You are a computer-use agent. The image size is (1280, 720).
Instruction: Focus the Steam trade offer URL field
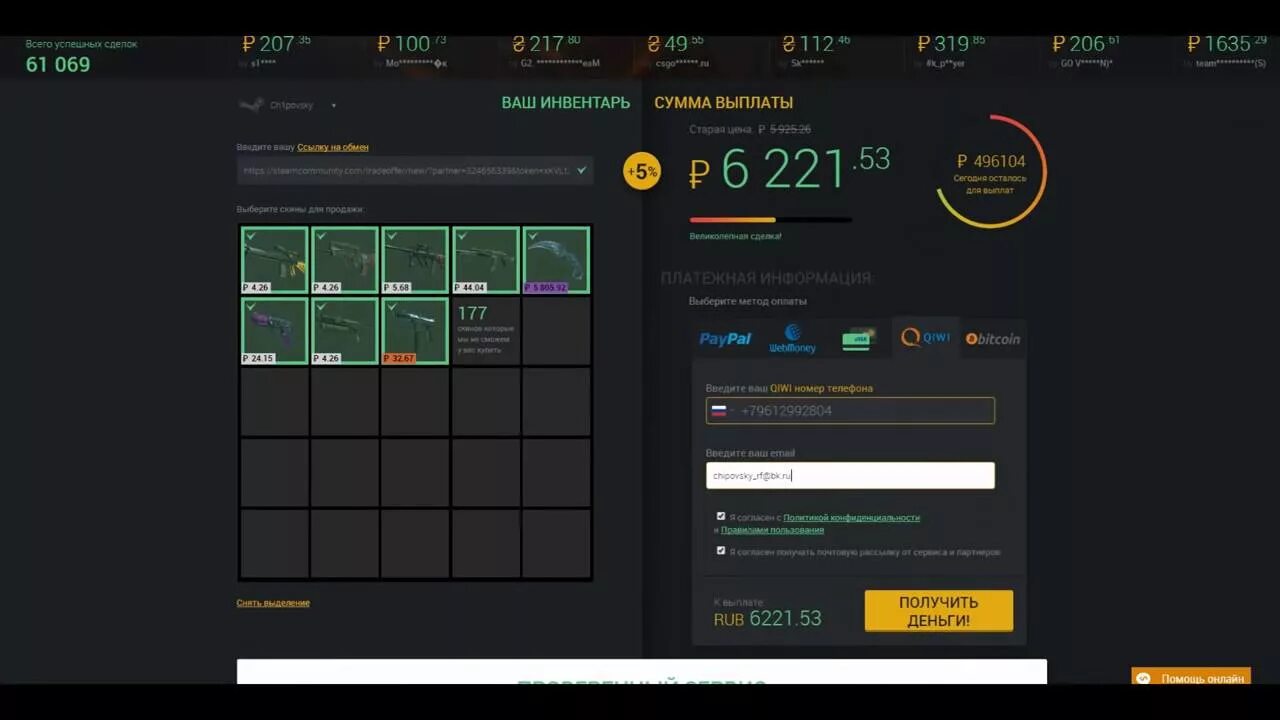(415, 170)
